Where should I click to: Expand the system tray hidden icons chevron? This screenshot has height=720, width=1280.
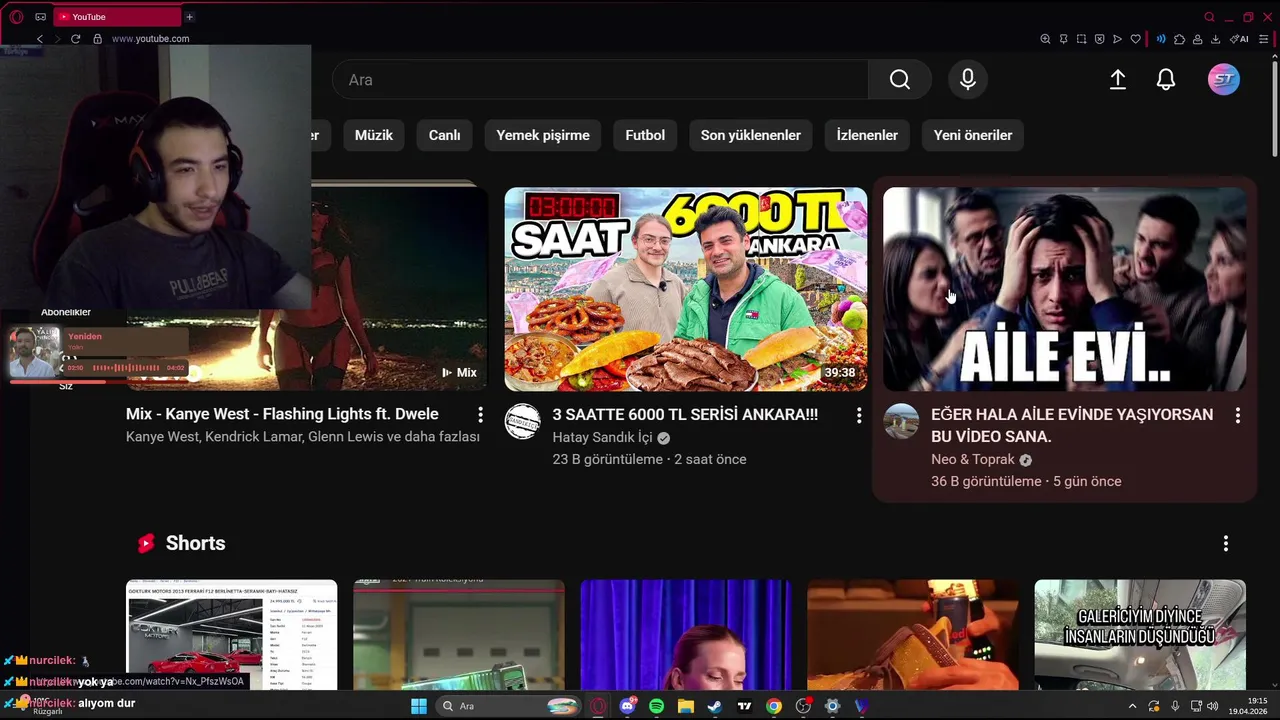pyautogui.click(x=1132, y=706)
